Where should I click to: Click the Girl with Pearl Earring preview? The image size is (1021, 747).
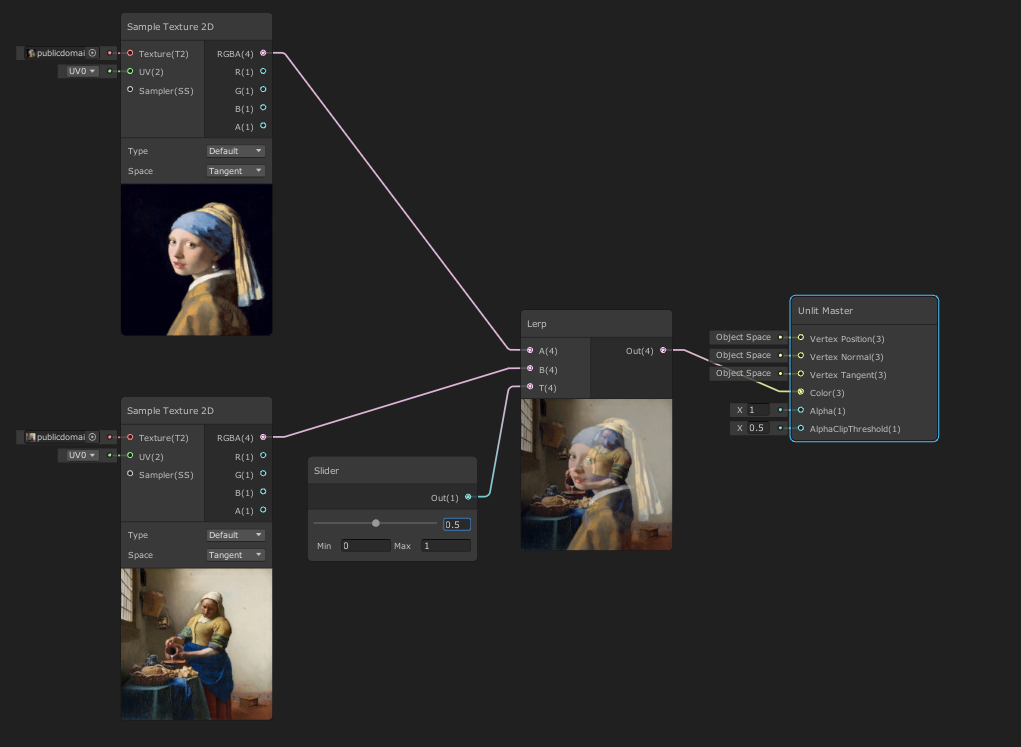197,260
